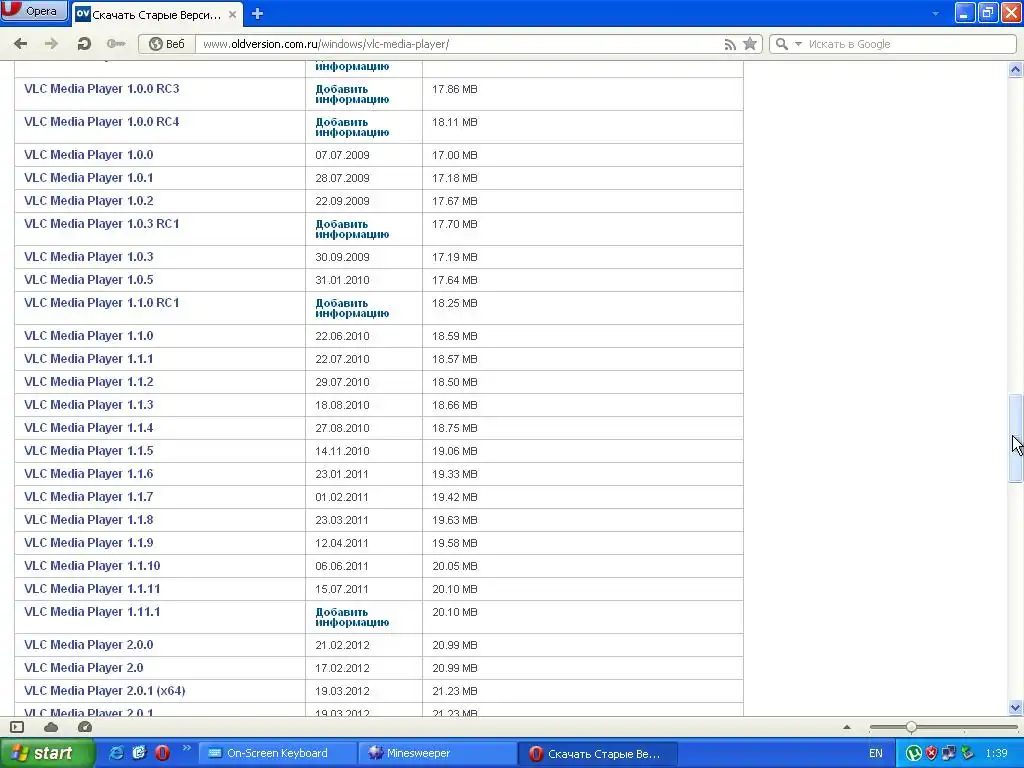1024x768 pixels.
Task: Click the vertical scrollbar thumb
Action: (1016, 438)
